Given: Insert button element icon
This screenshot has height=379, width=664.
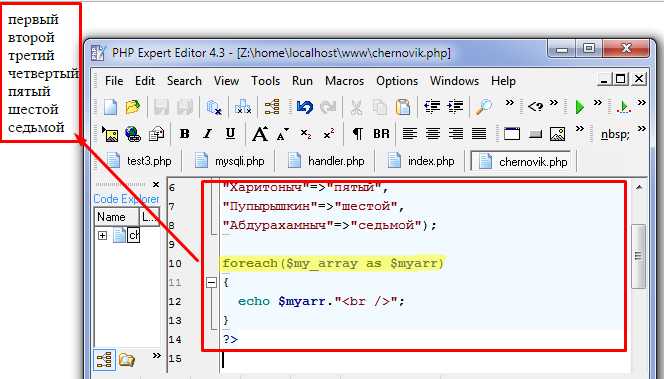Looking at the screenshot, I should 535,135.
